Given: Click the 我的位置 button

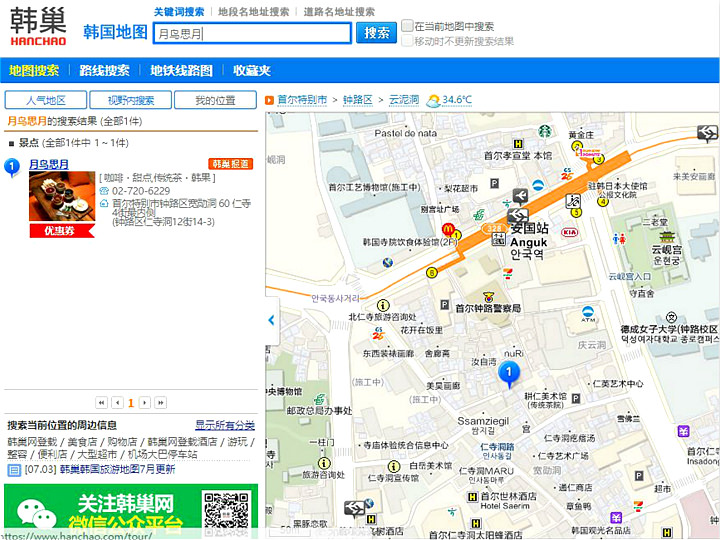Looking at the screenshot, I should [215, 100].
